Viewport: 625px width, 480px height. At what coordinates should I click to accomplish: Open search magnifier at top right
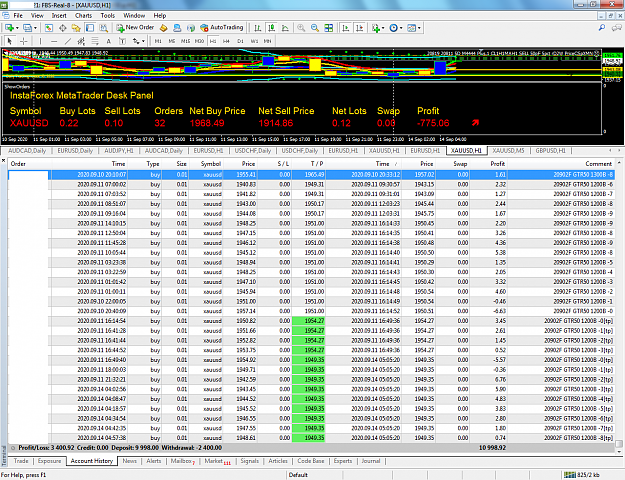[x=602, y=28]
